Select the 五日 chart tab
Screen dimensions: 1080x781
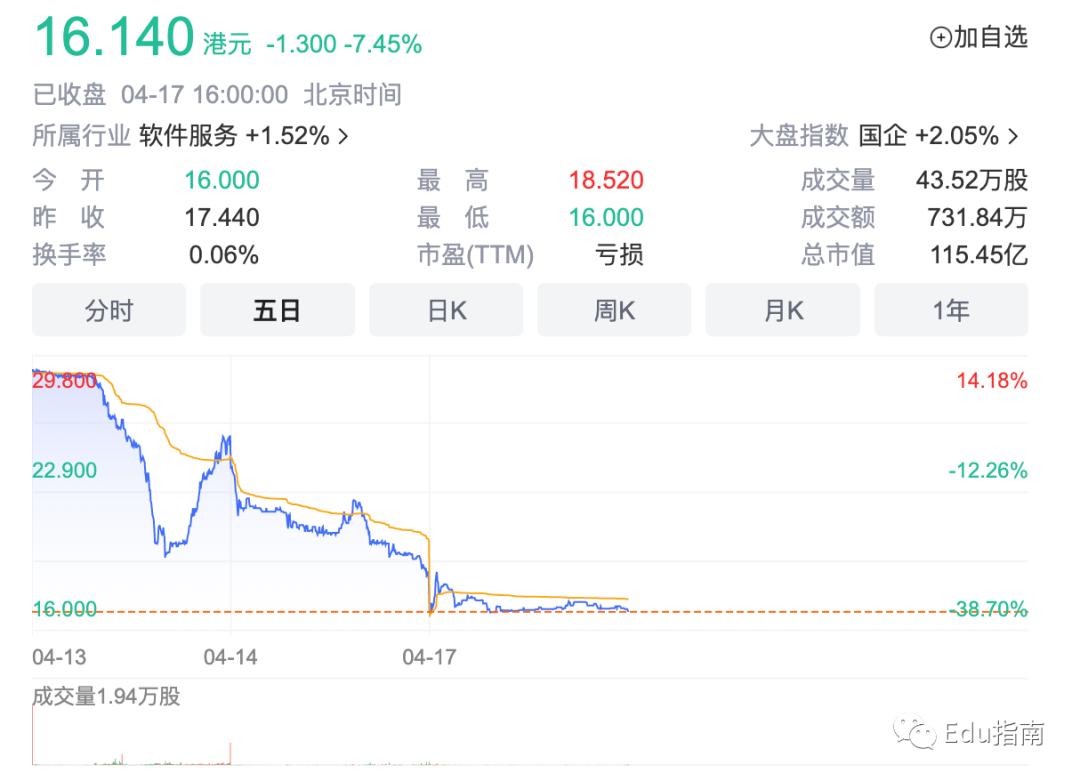click(278, 310)
